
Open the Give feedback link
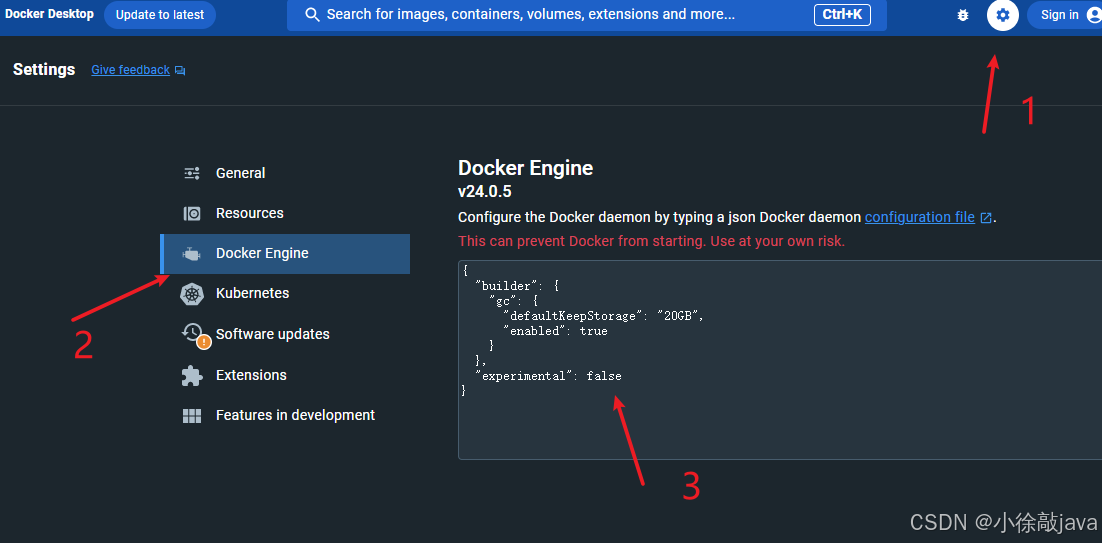coord(131,70)
